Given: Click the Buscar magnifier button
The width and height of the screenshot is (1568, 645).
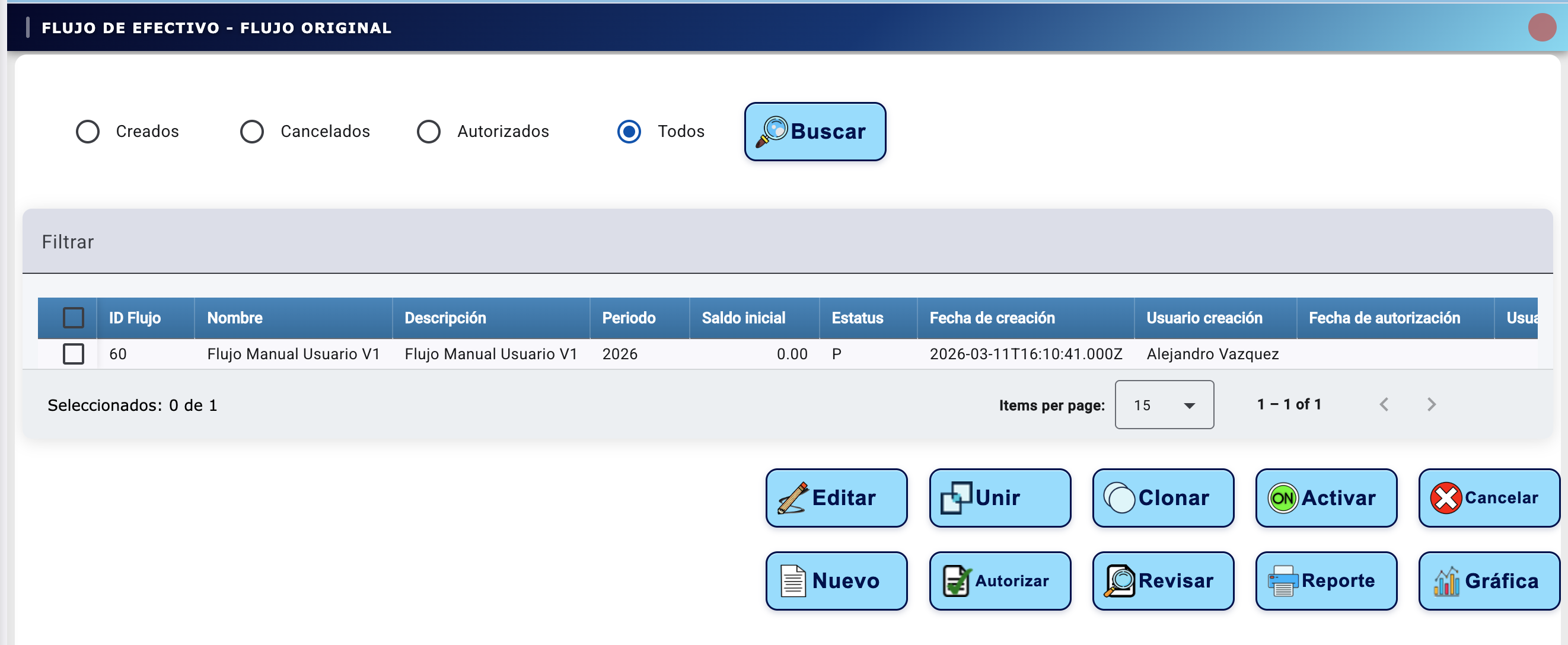Looking at the screenshot, I should [814, 132].
